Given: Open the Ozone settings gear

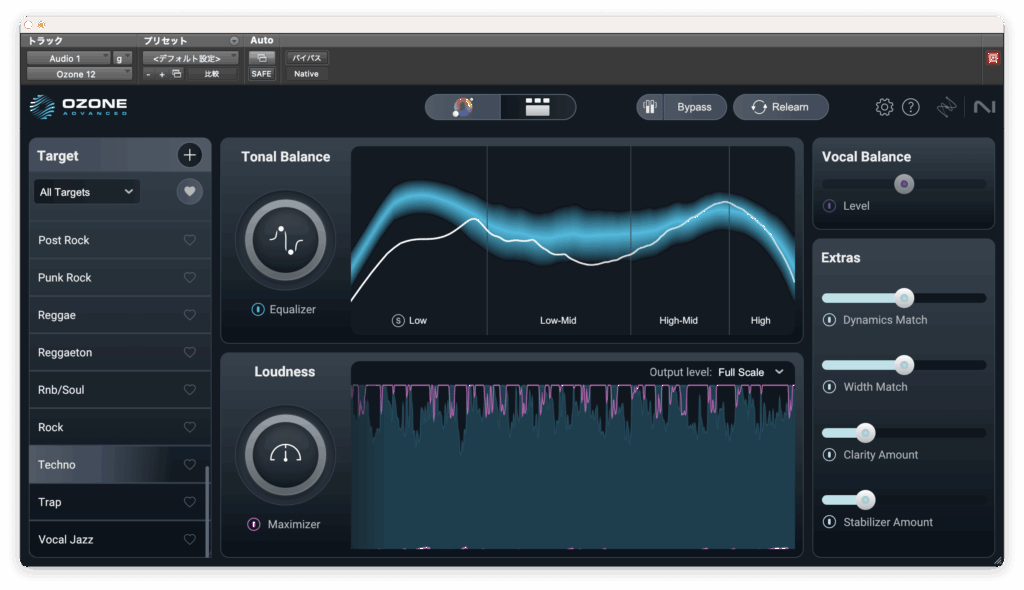Looking at the screenshot, I should pos(884,107).
